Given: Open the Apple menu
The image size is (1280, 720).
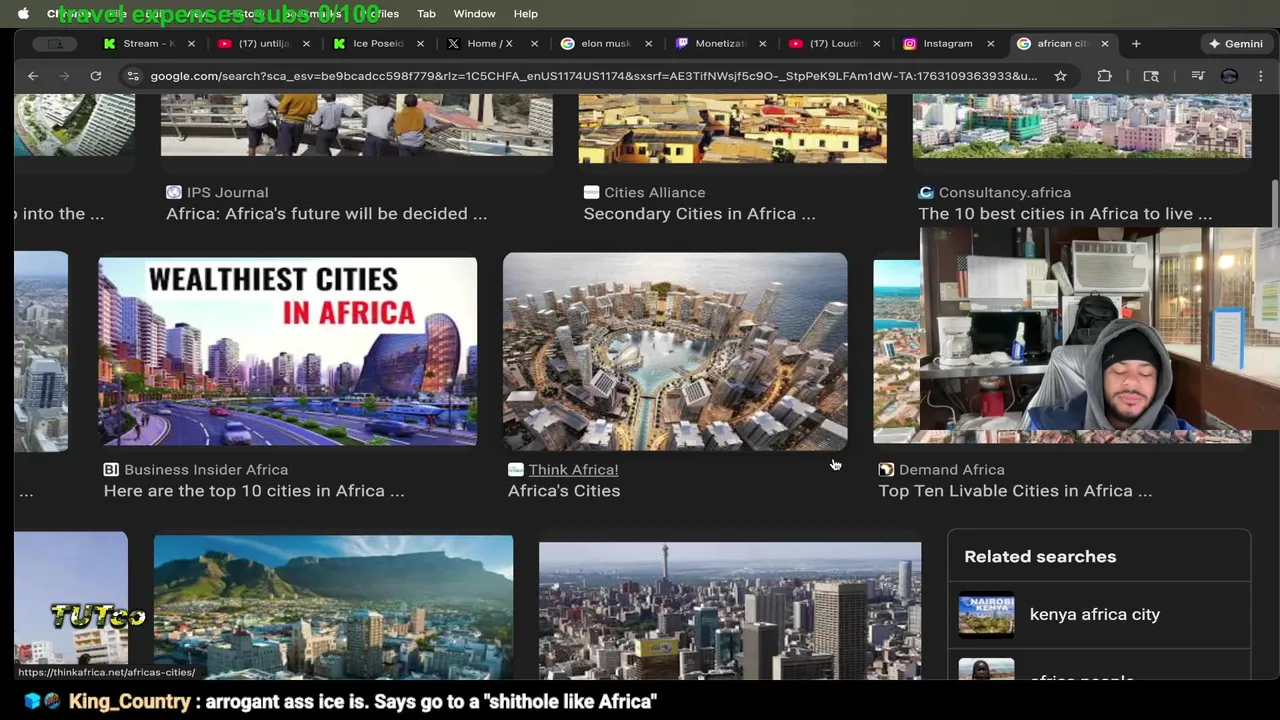Looking at the screenshot, I should click(x=23, y=14).
